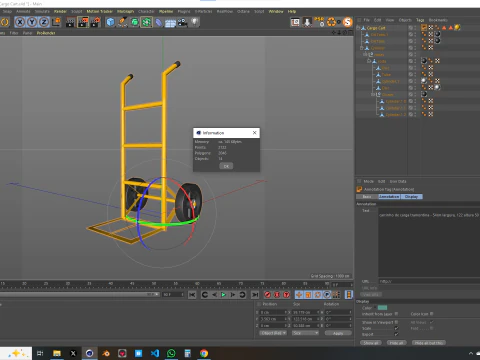Toggle the X axis lock

click(20, 22)
